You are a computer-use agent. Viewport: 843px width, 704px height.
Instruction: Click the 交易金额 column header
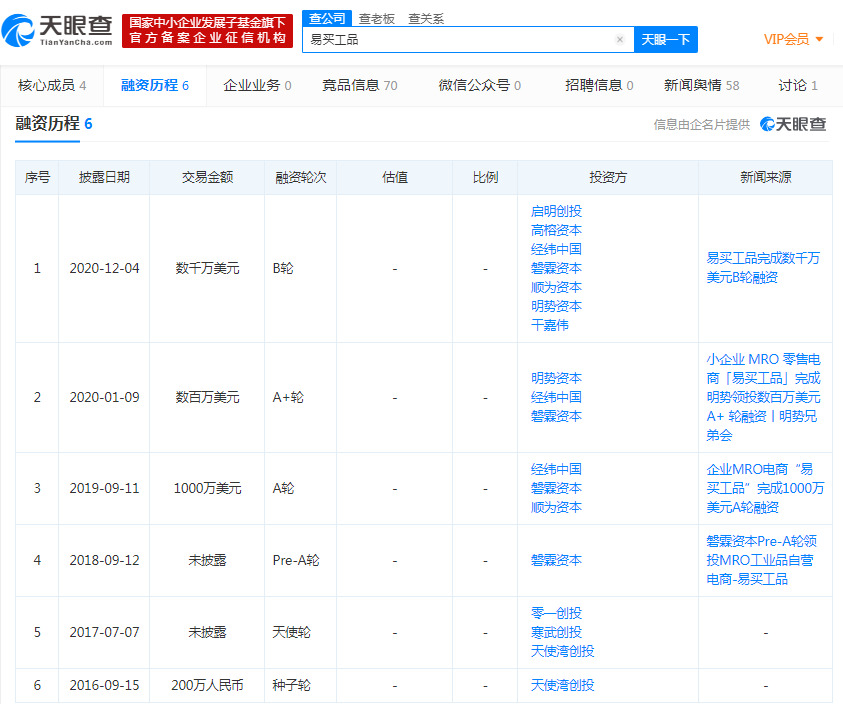click(207, 177)
